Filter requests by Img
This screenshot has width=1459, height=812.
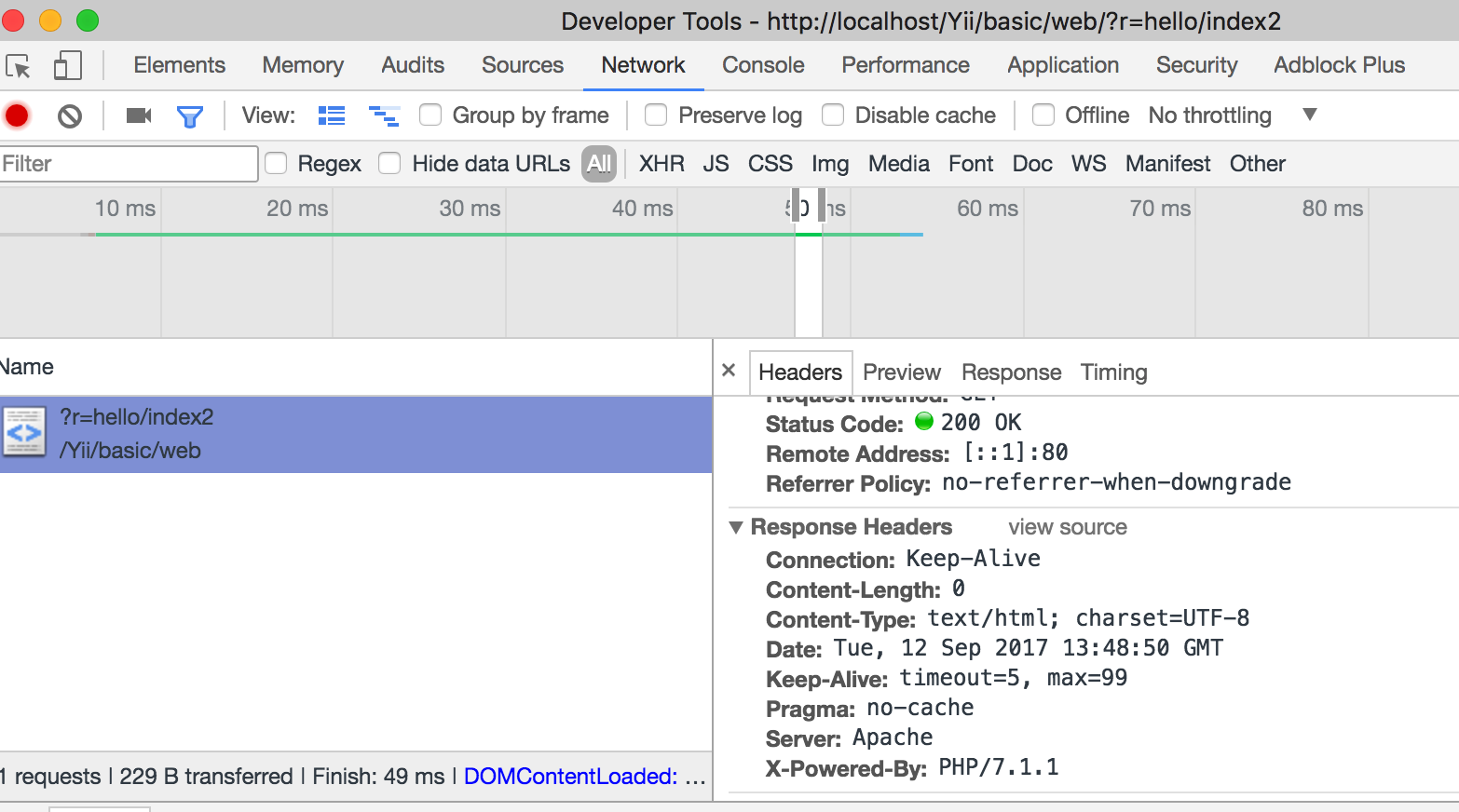(x=830, y=164)
